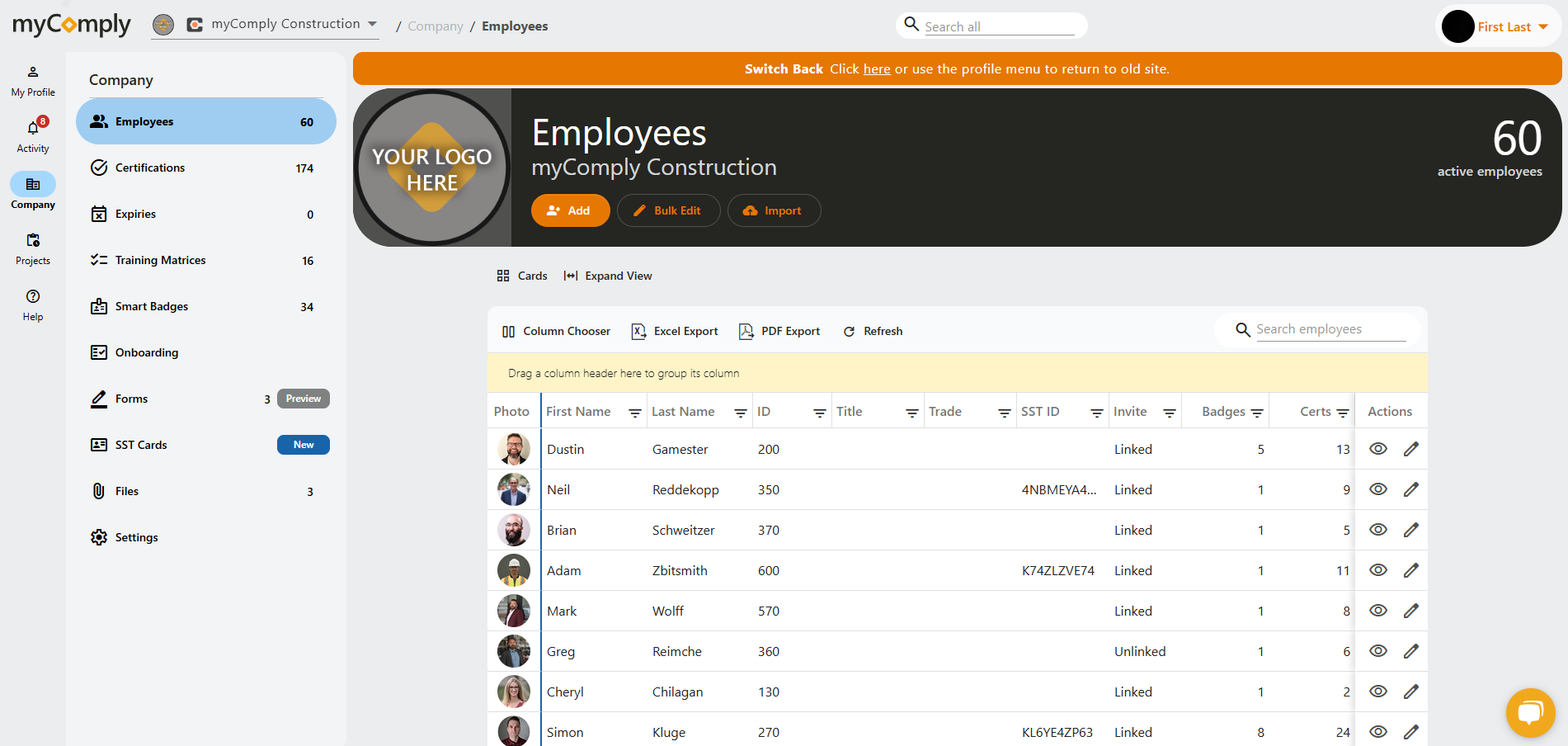Open SST ID column filter

pyautogui.click(x=1097, y=413)
